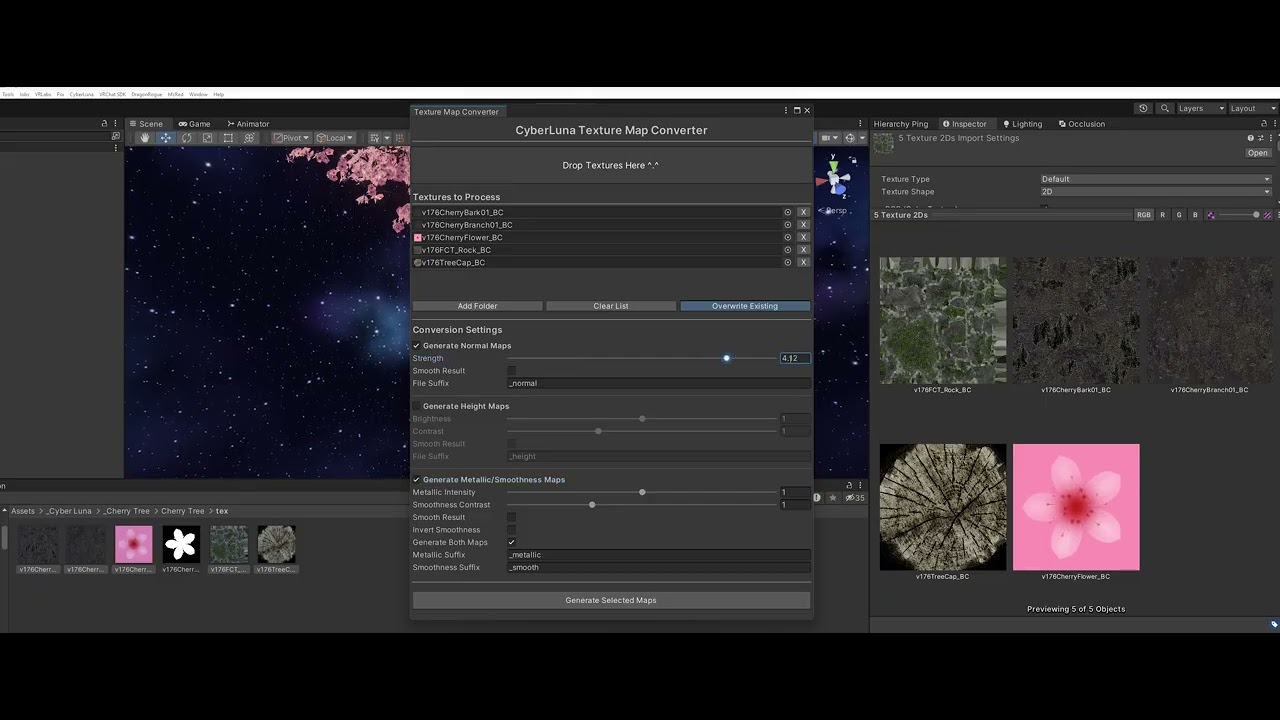Show only the R channel in preview
Viewport: 1280px width, 720px height.
click(1163, 215)
